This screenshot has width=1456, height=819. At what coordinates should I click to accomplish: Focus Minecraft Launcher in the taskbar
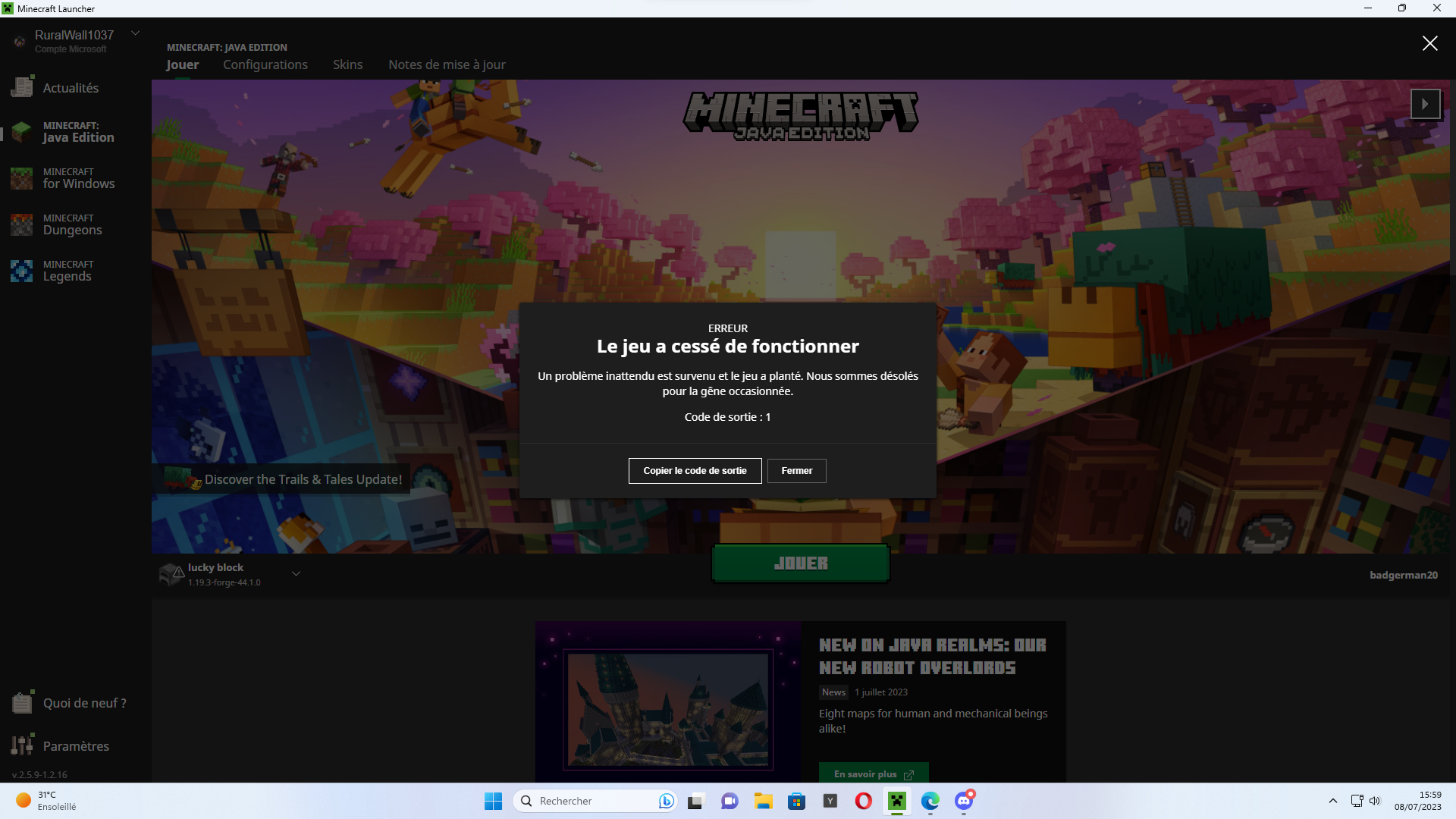coord(897,802)
